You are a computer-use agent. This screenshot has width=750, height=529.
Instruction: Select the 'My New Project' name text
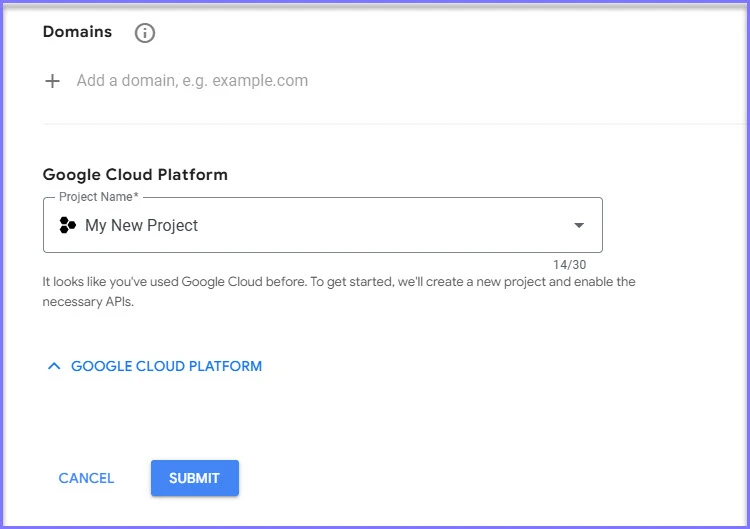click(141, 225)
